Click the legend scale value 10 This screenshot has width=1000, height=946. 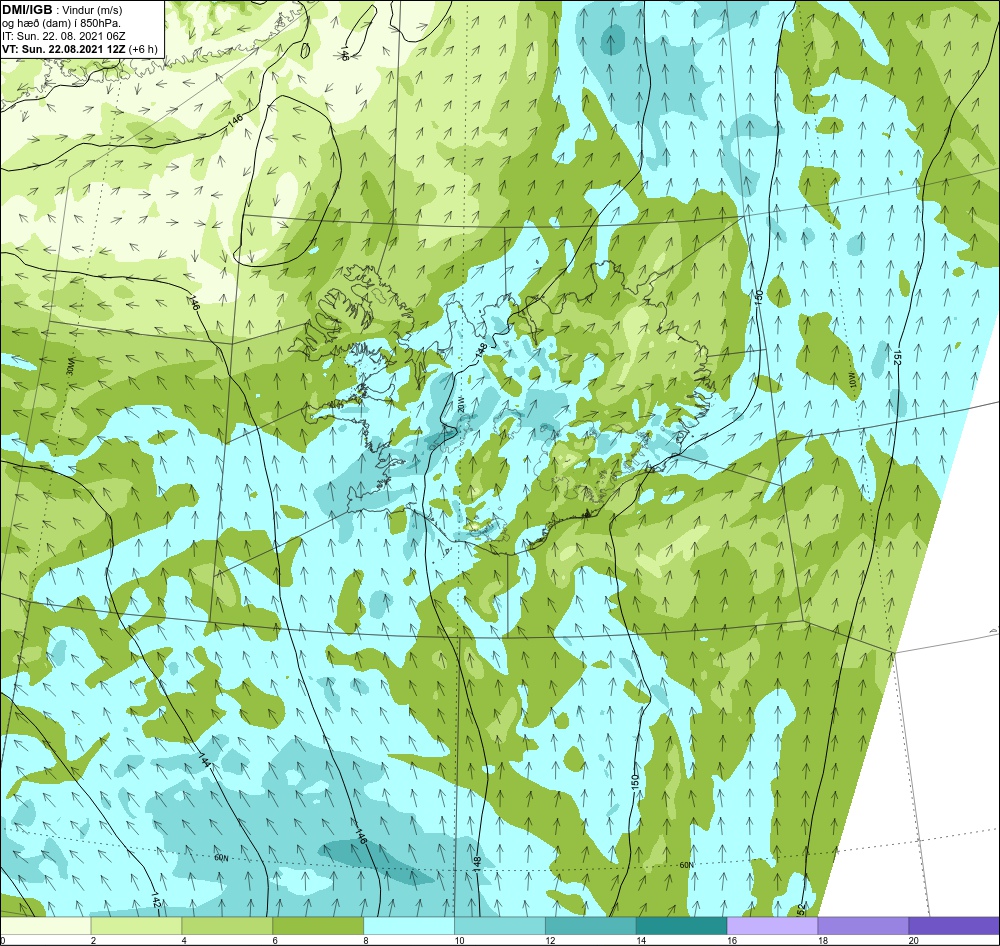coord(459,940)
